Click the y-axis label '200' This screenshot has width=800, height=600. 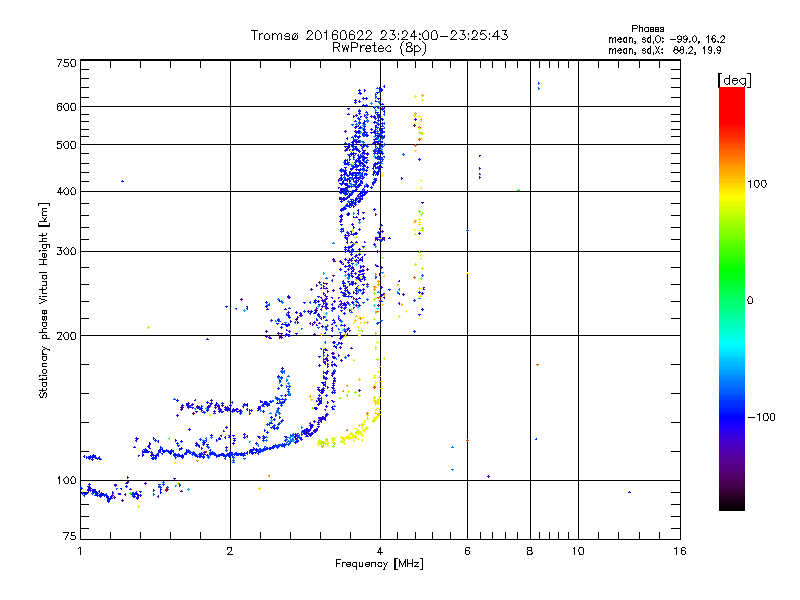[66, 336]
